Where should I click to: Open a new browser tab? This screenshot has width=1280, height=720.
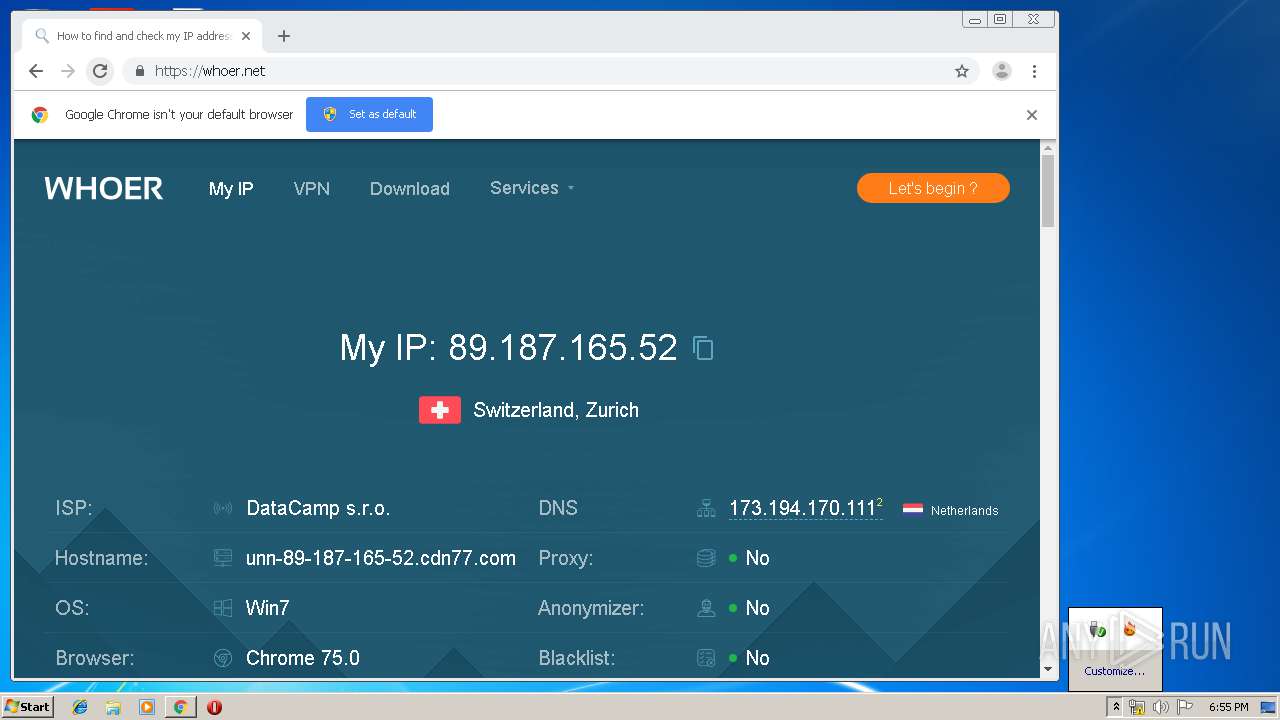pyautogui.click(x=284, y=36)
